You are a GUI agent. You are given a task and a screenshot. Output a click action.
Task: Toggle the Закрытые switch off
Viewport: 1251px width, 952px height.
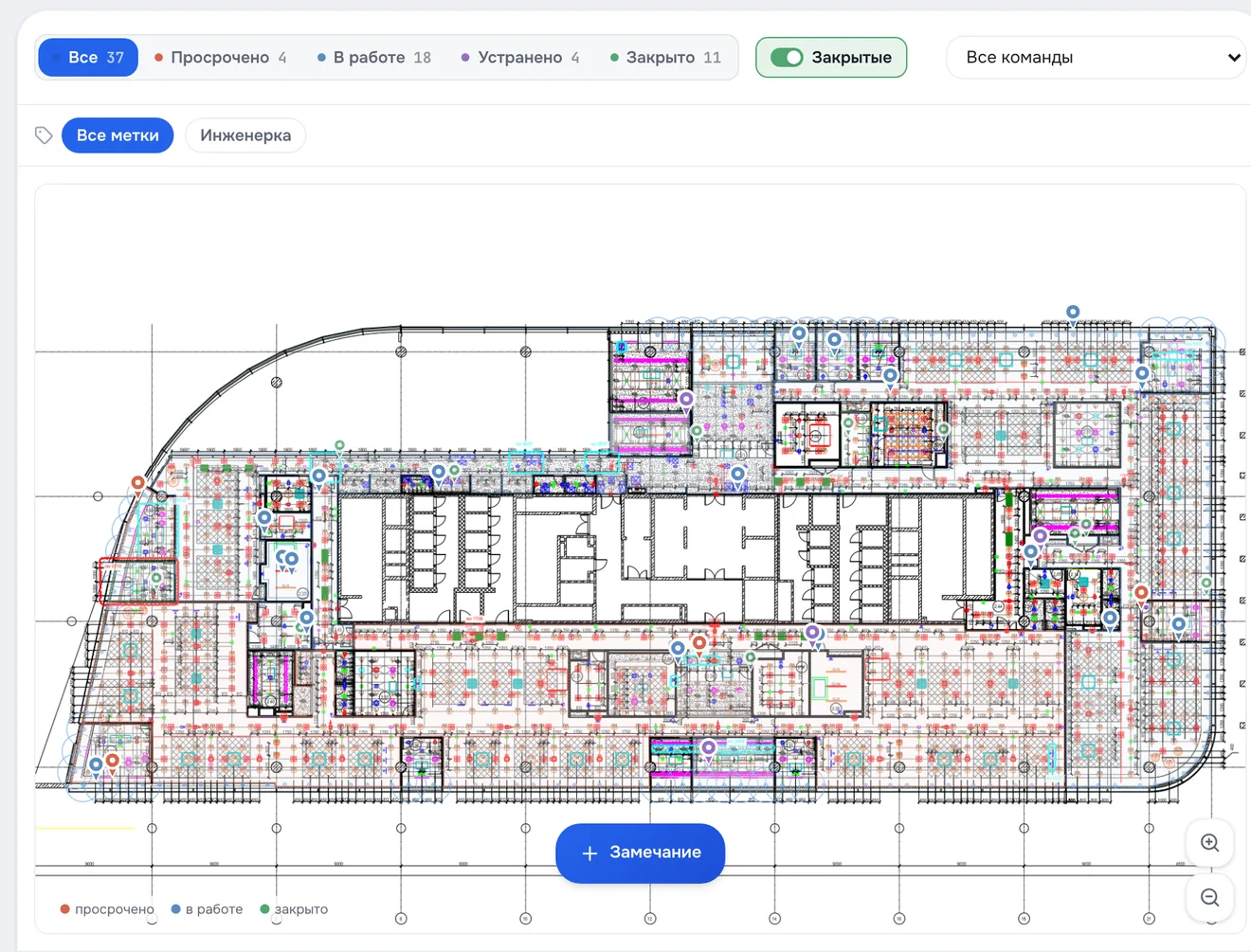[786, 57]
